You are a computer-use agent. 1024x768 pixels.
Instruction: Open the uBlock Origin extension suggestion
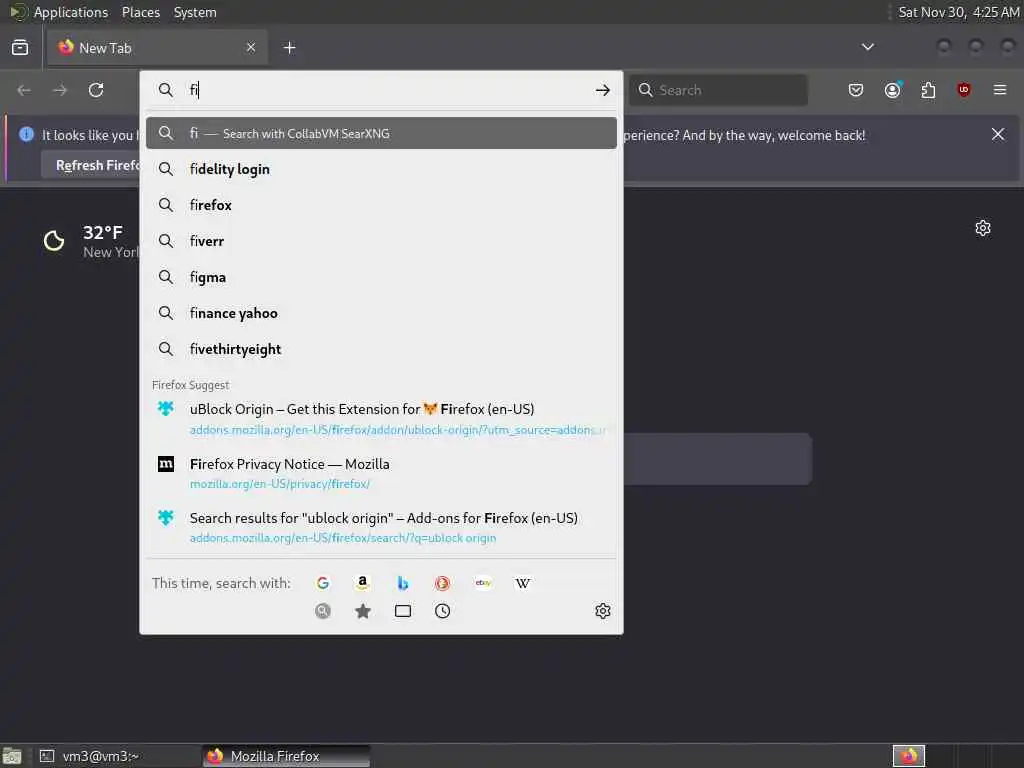pos(381,419)
